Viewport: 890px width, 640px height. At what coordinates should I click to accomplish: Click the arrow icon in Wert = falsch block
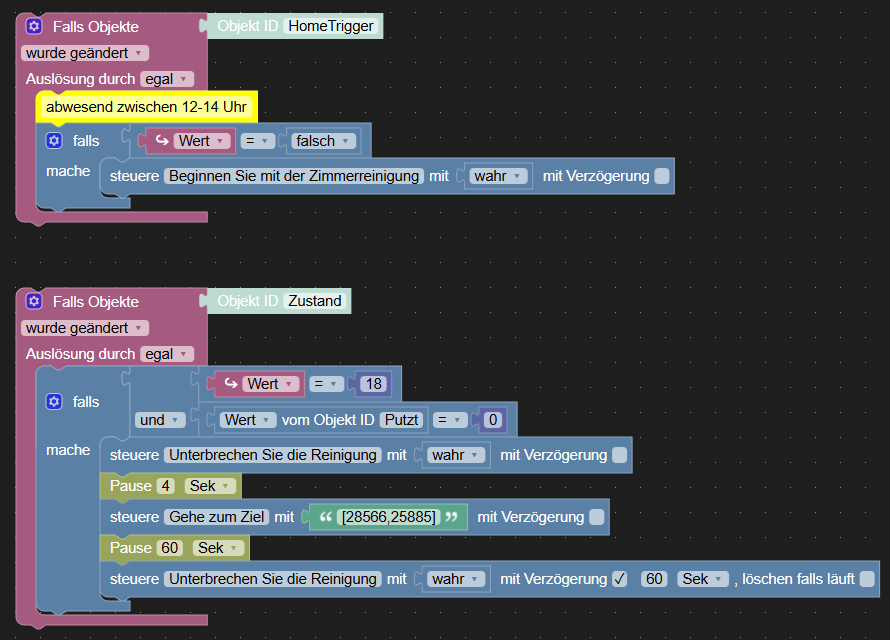(162, 140)
